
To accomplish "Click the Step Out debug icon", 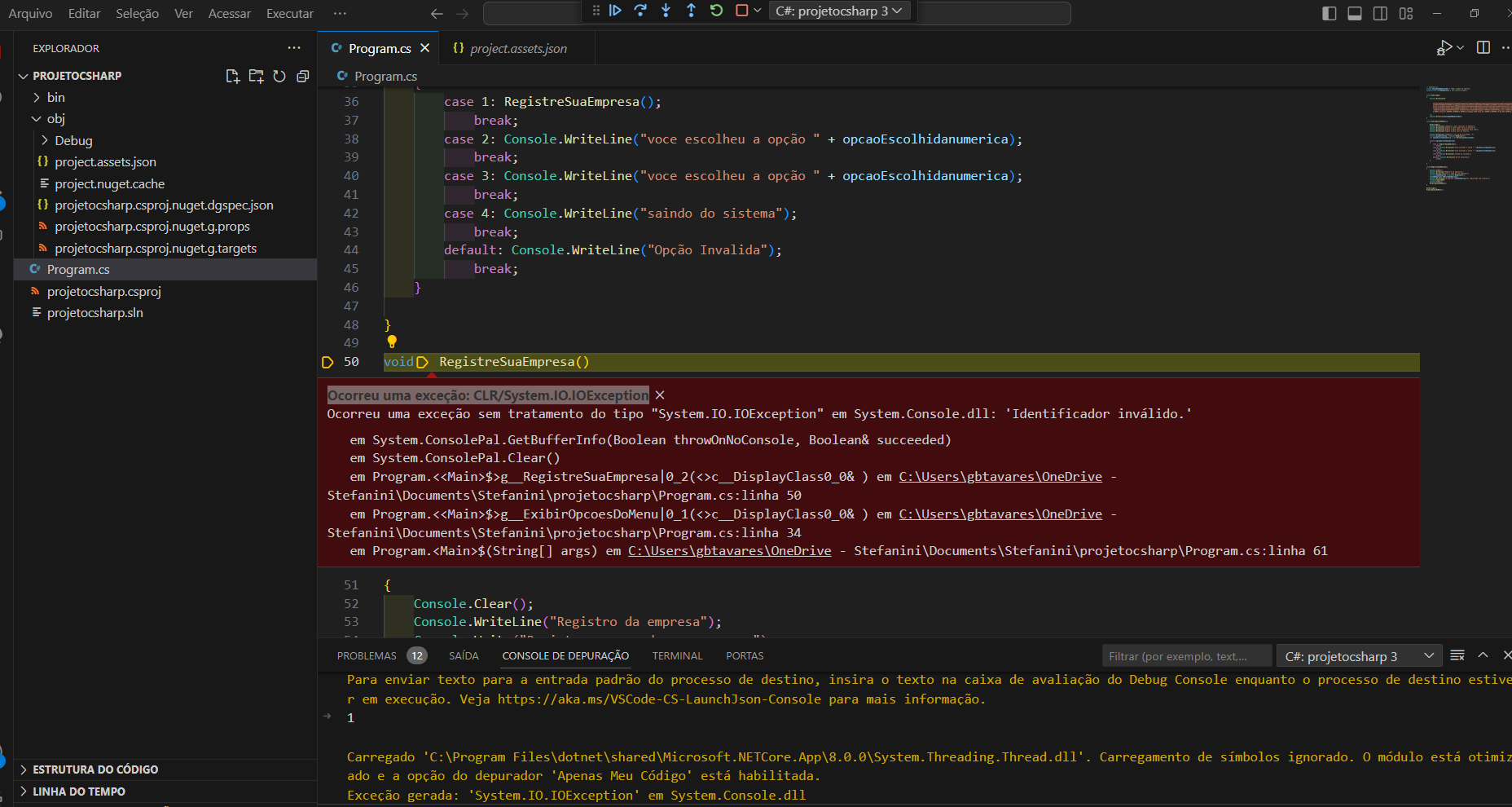I will (691, 11).
